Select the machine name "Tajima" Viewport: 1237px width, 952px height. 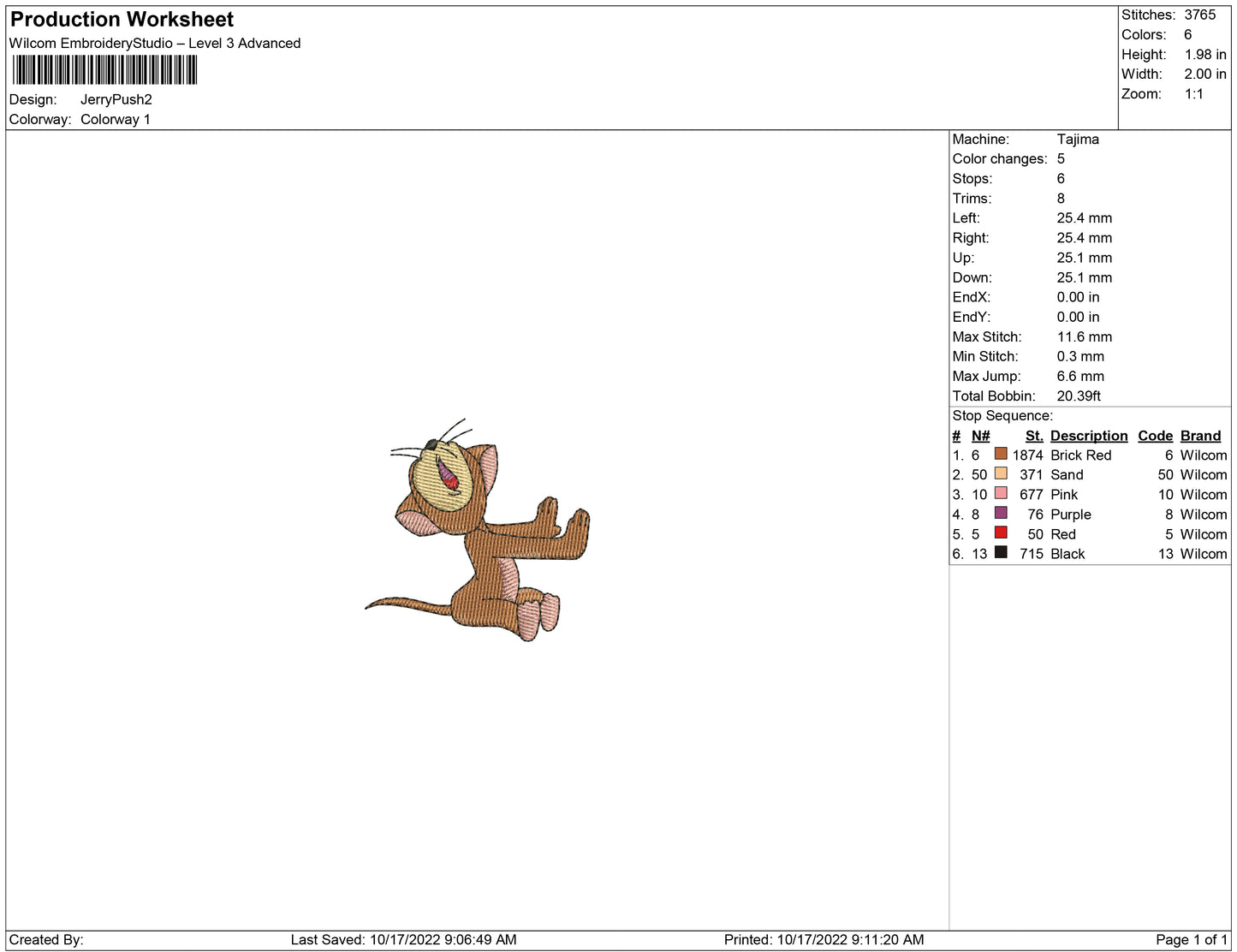pyautogui.click(x=1078, y=139)
